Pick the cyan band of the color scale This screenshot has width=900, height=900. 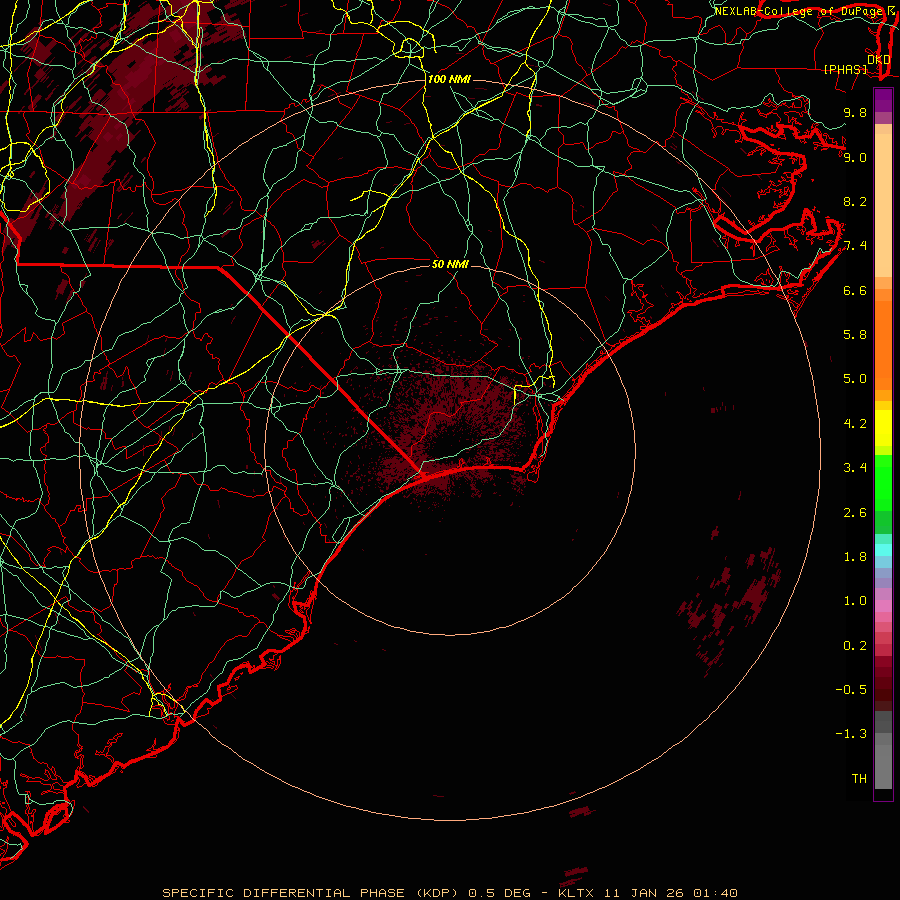point(883,550)
